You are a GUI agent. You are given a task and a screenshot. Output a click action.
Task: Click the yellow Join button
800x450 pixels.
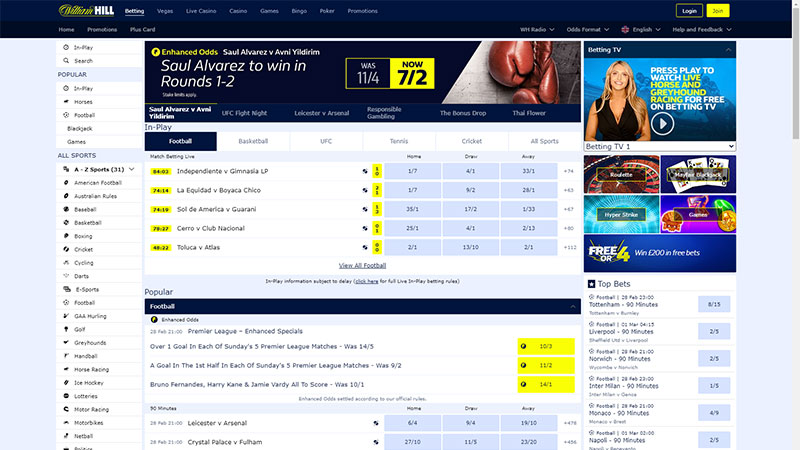[x=717, y=11]
